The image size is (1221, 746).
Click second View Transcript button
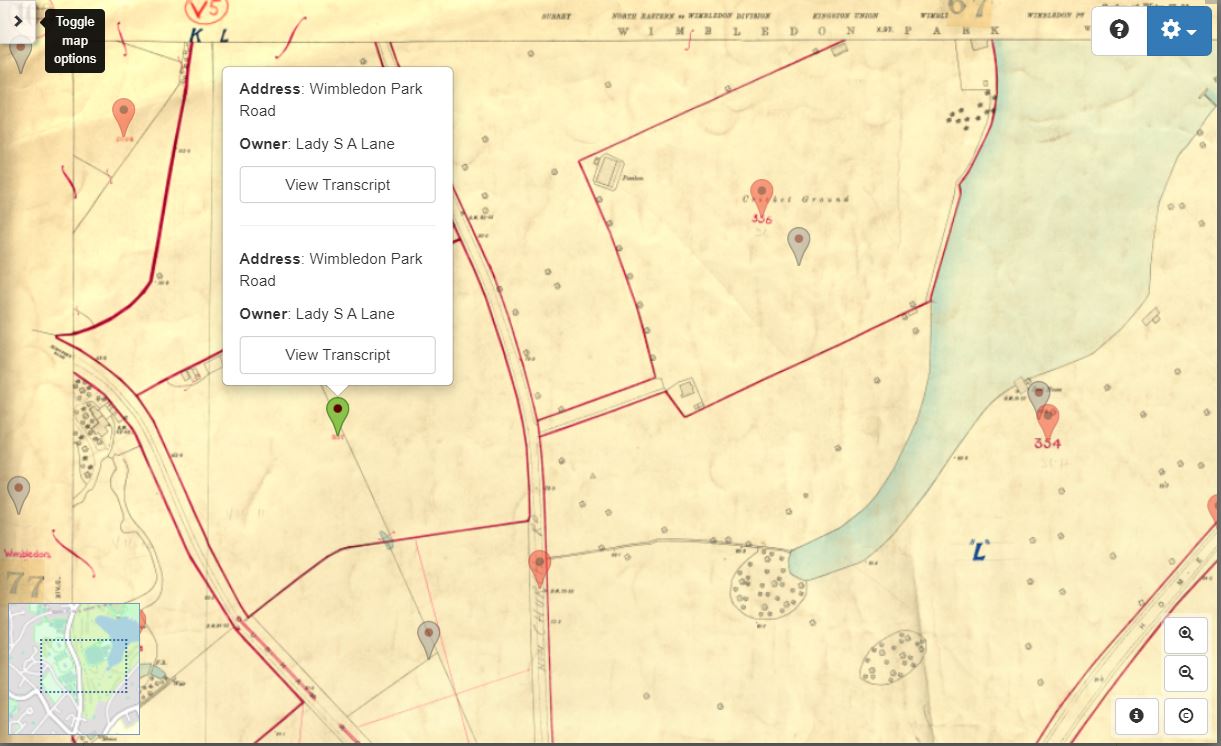(x=337, y=355)
